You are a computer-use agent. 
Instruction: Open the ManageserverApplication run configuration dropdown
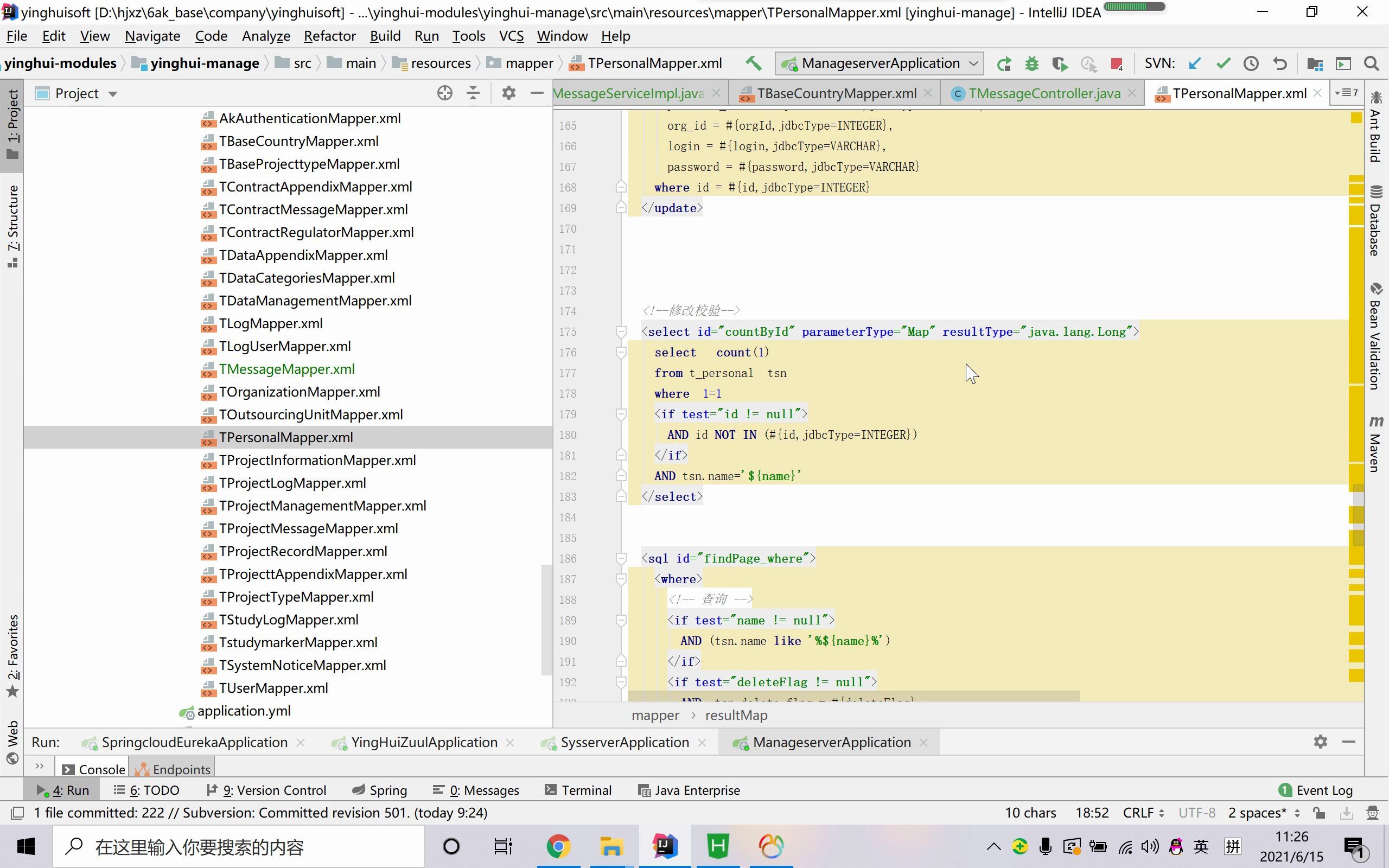879,63
